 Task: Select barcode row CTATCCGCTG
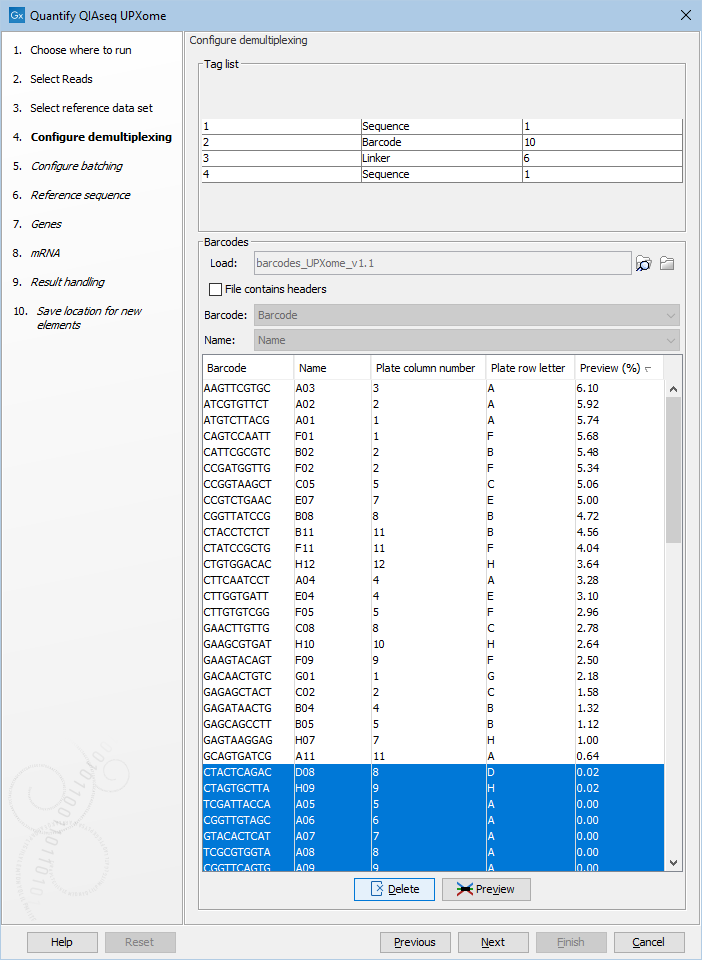[433, 548]
